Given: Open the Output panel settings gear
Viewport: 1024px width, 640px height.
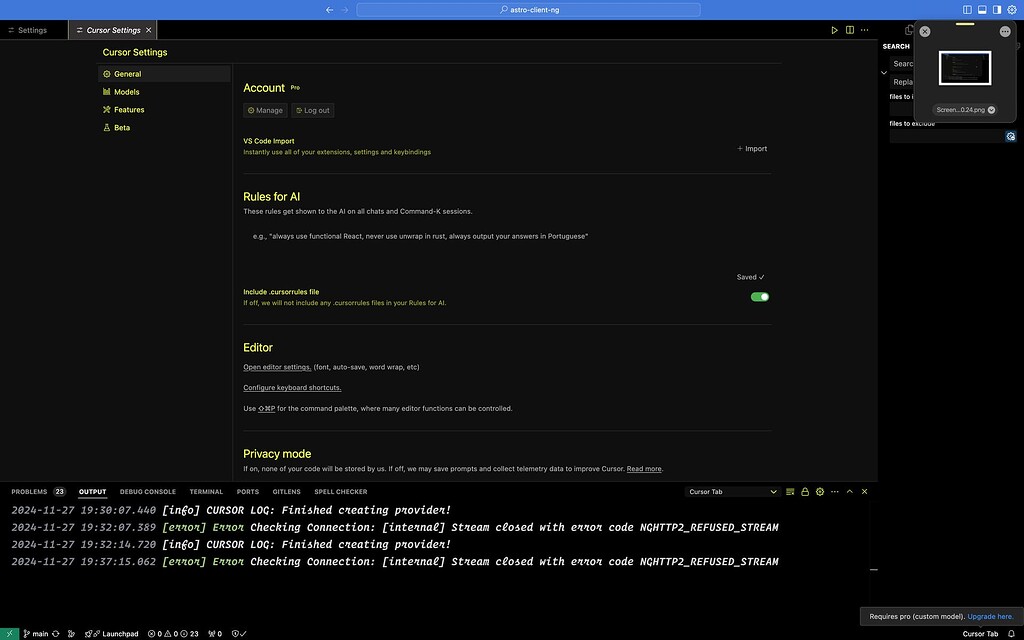Looking at the screenshot, I should [819, 491].
